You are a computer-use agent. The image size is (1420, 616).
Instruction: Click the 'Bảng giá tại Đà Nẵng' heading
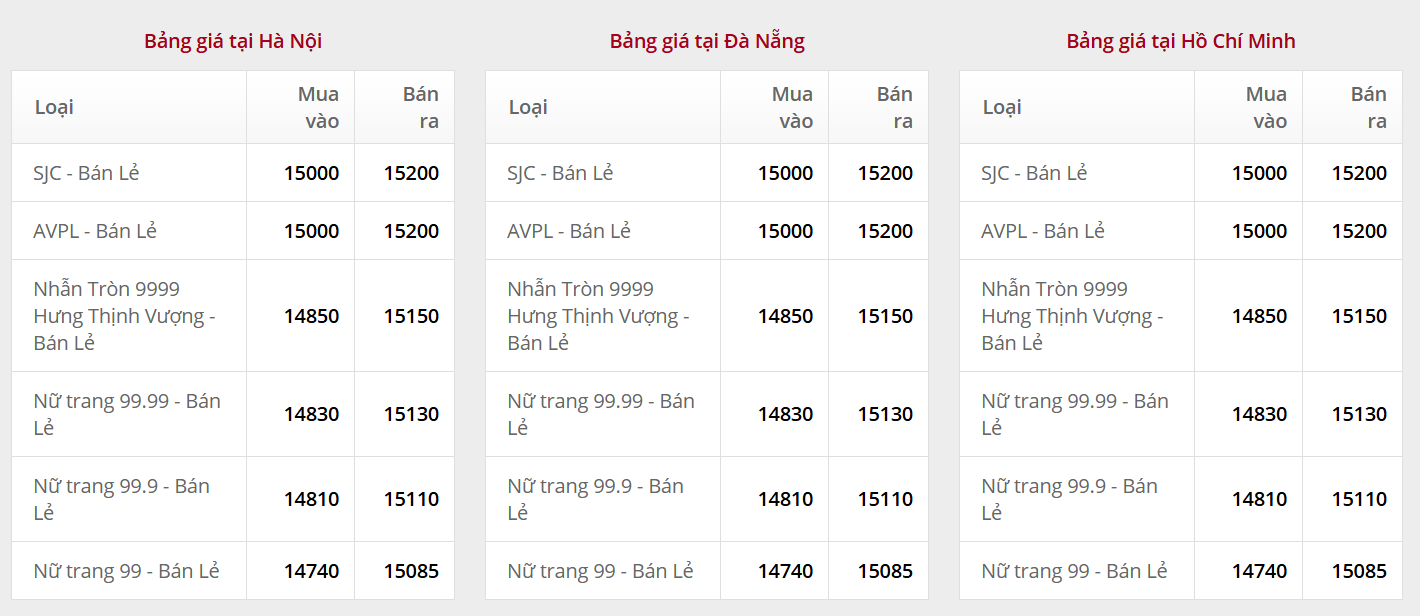[707, 41]
